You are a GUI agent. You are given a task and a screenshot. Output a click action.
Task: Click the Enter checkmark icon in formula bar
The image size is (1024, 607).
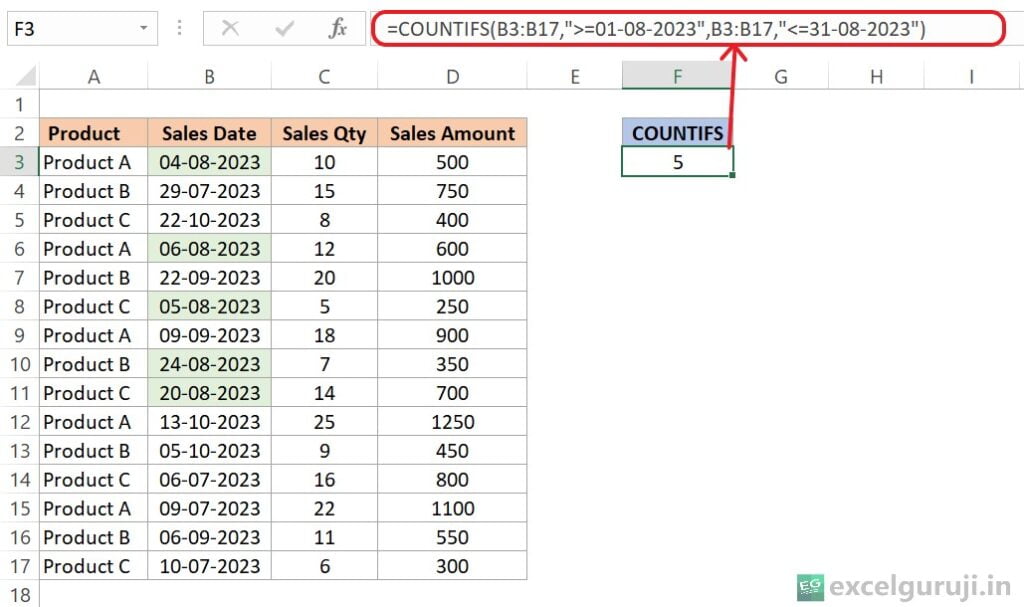pos(284,29)
